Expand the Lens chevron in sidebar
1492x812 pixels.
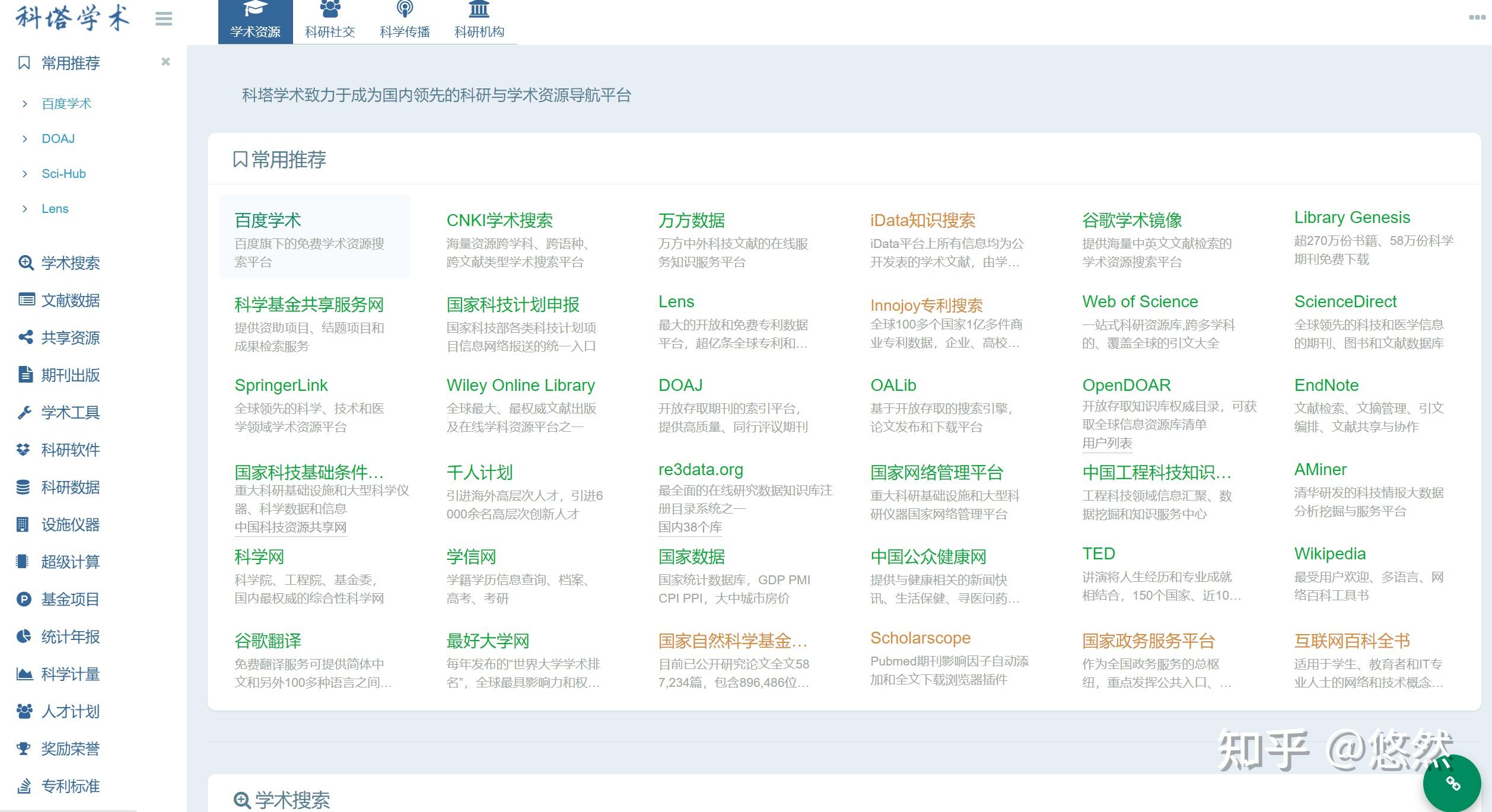(x=24, y=209)
